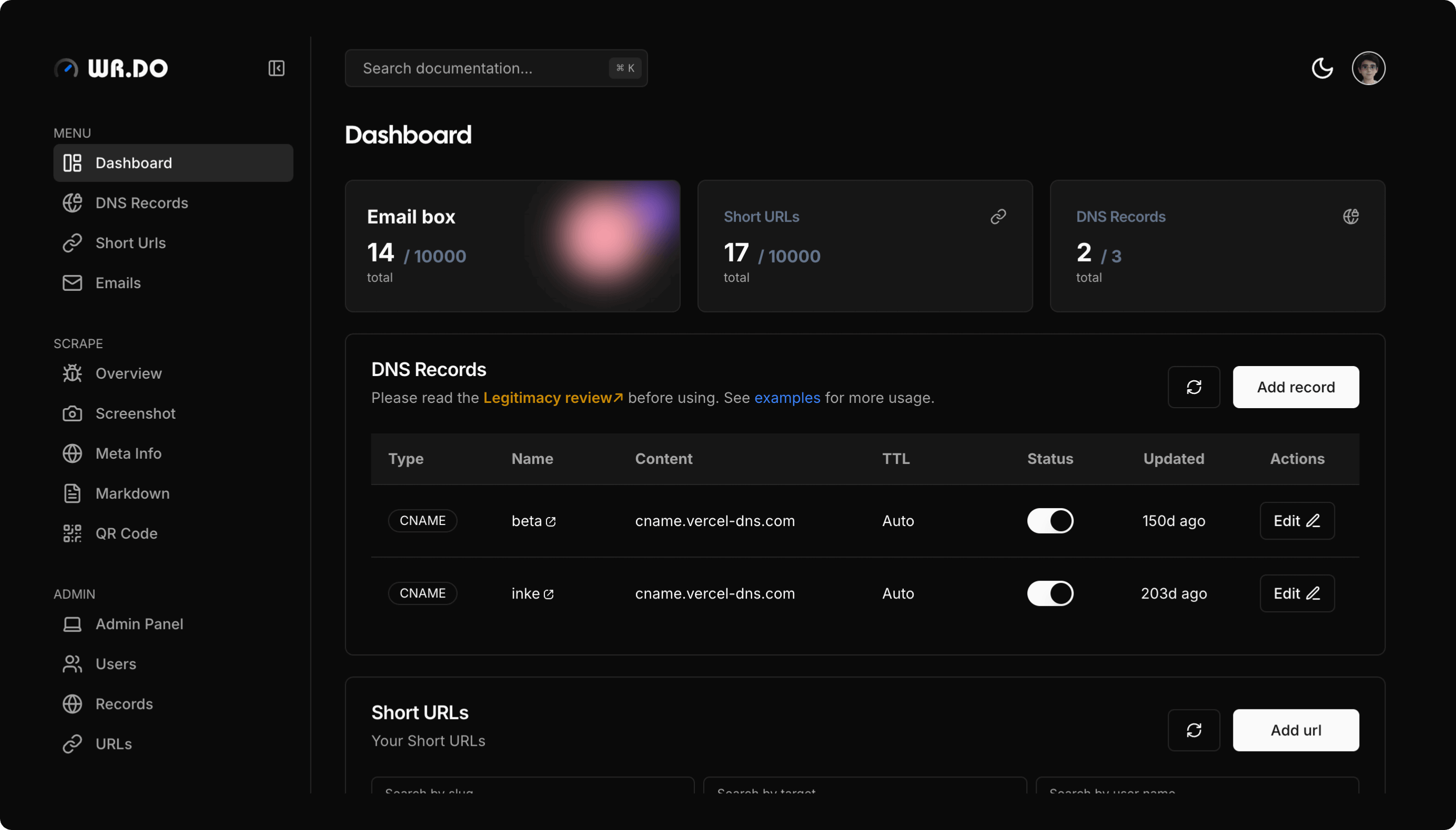This screenshot has height=830, width=1456.
Task: Select Users under ADMIN
Action: [116, 664]
